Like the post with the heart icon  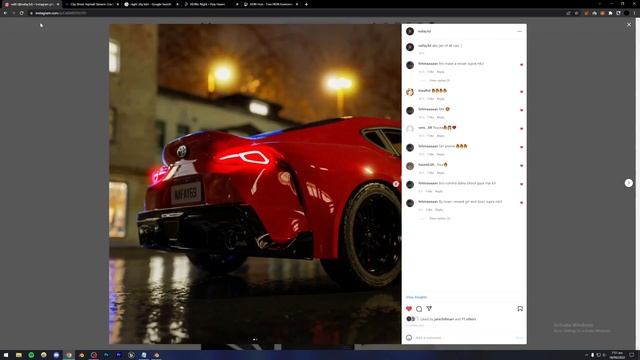click(409, 309)
